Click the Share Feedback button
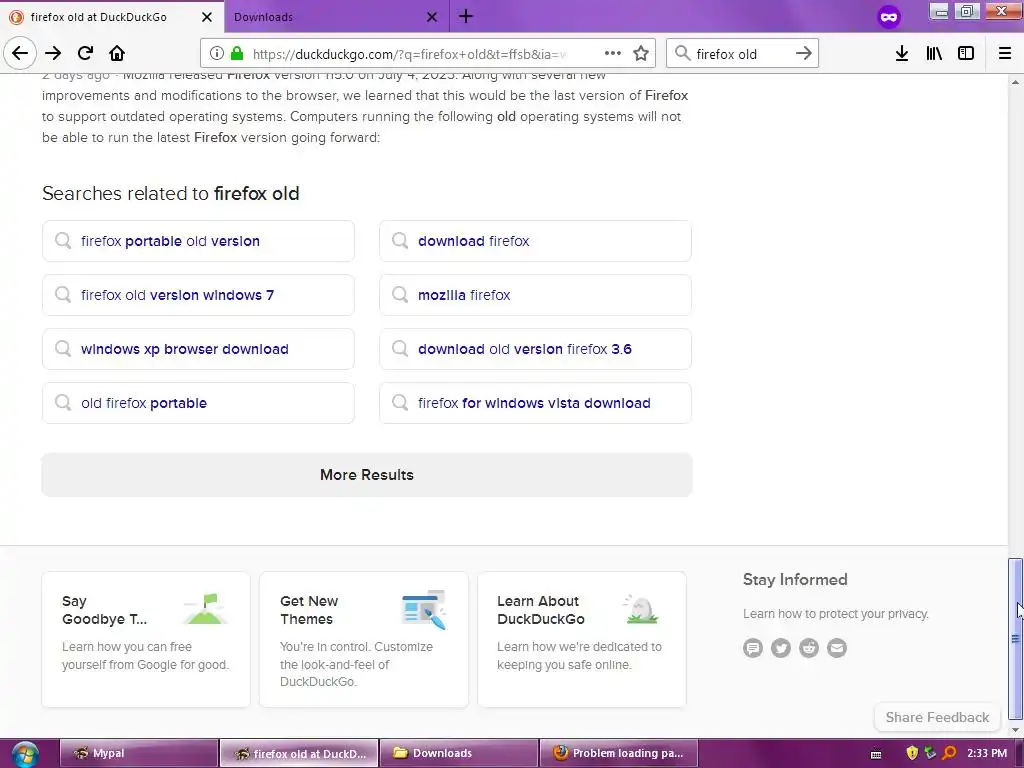Screen dimensions: 1024x768 (x=937, y=717)
